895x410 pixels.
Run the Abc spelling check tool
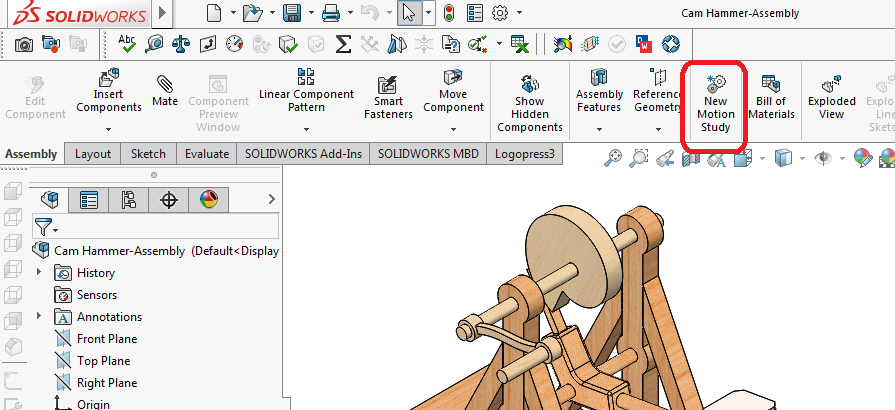127,43
